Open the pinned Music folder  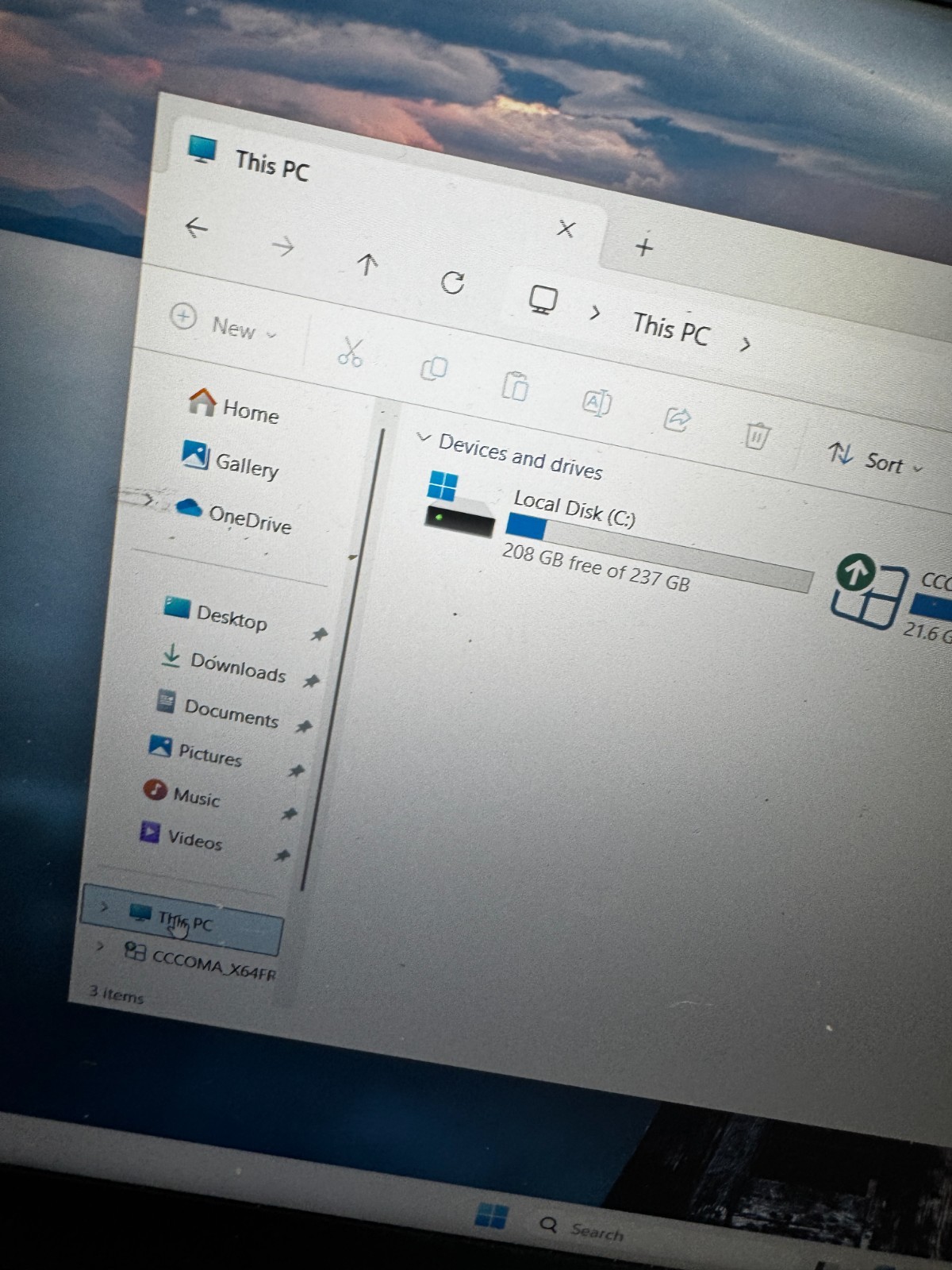coord(181,794)
